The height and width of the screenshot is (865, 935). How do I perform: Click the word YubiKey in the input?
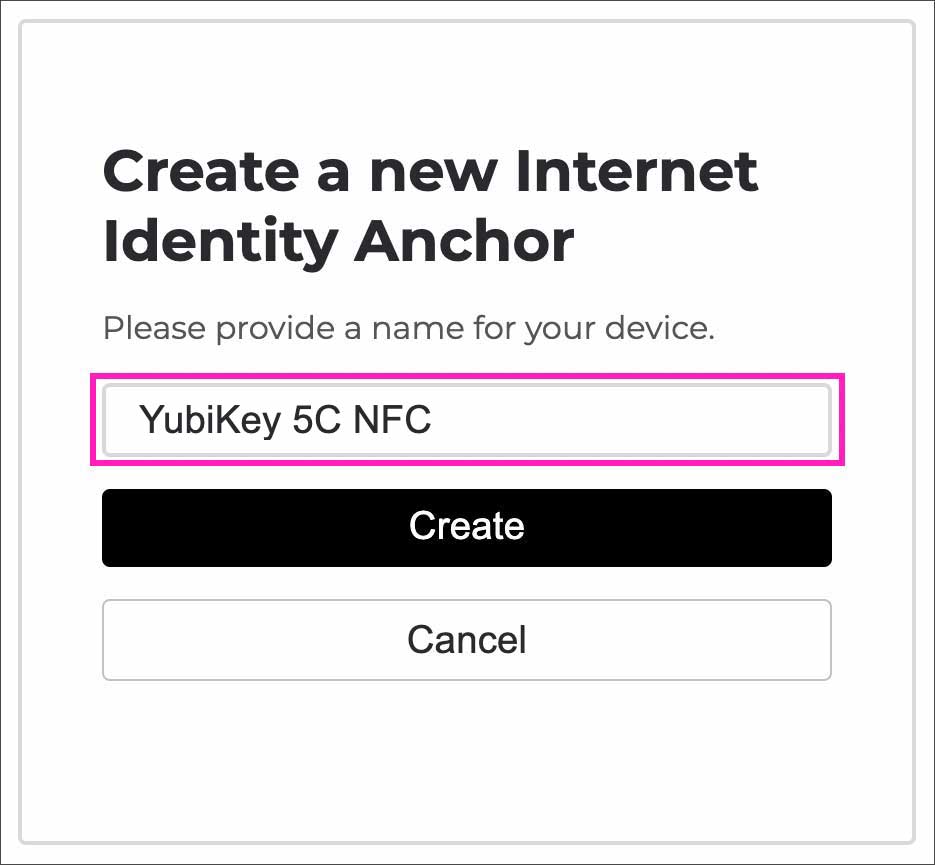tap(210, 420)
